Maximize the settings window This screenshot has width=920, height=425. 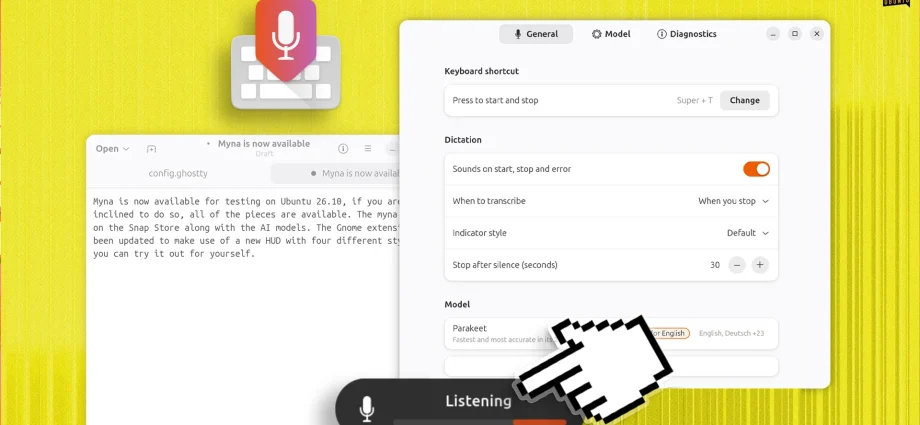click(795, 34)
